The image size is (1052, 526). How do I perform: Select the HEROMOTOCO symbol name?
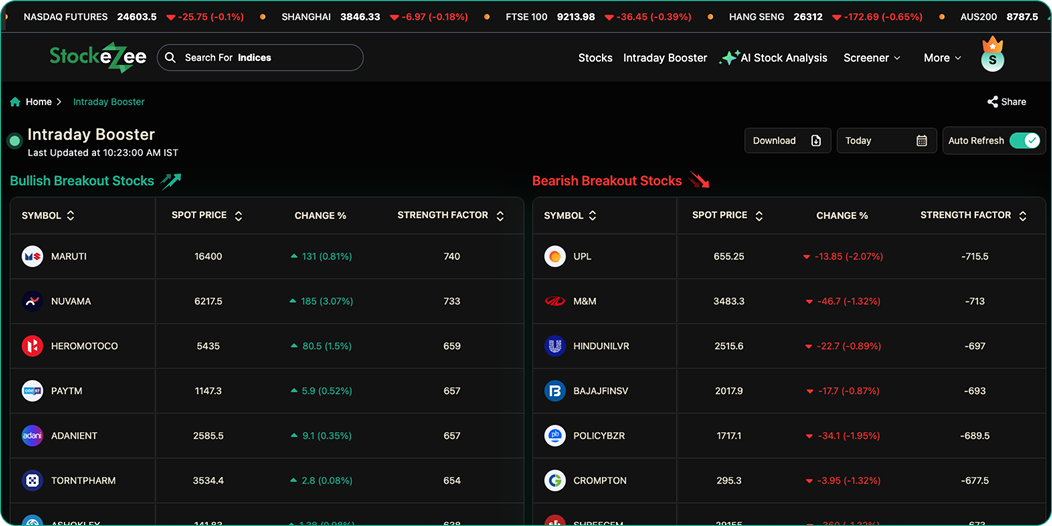tap(85, 346)
